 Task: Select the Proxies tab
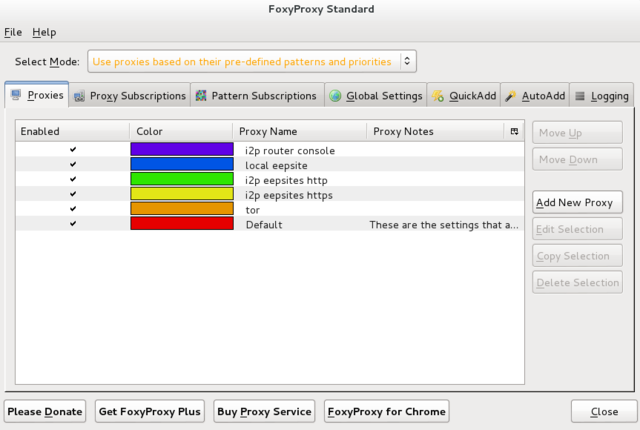click(37, 95)
